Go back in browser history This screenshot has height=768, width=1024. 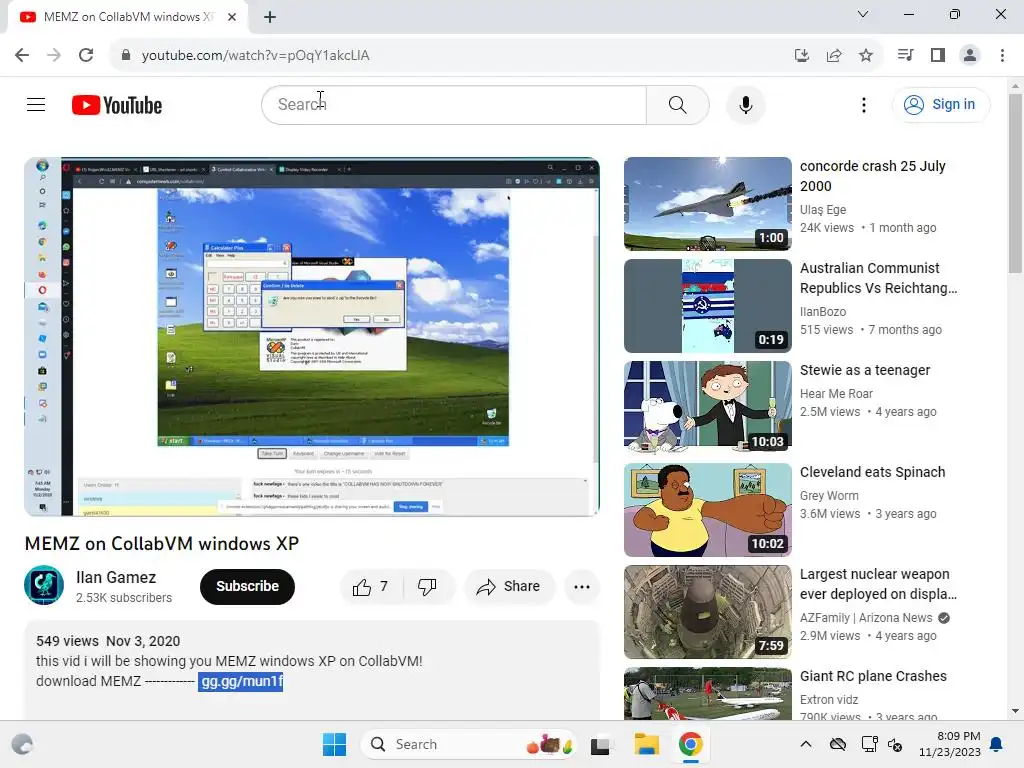(22, 55)
